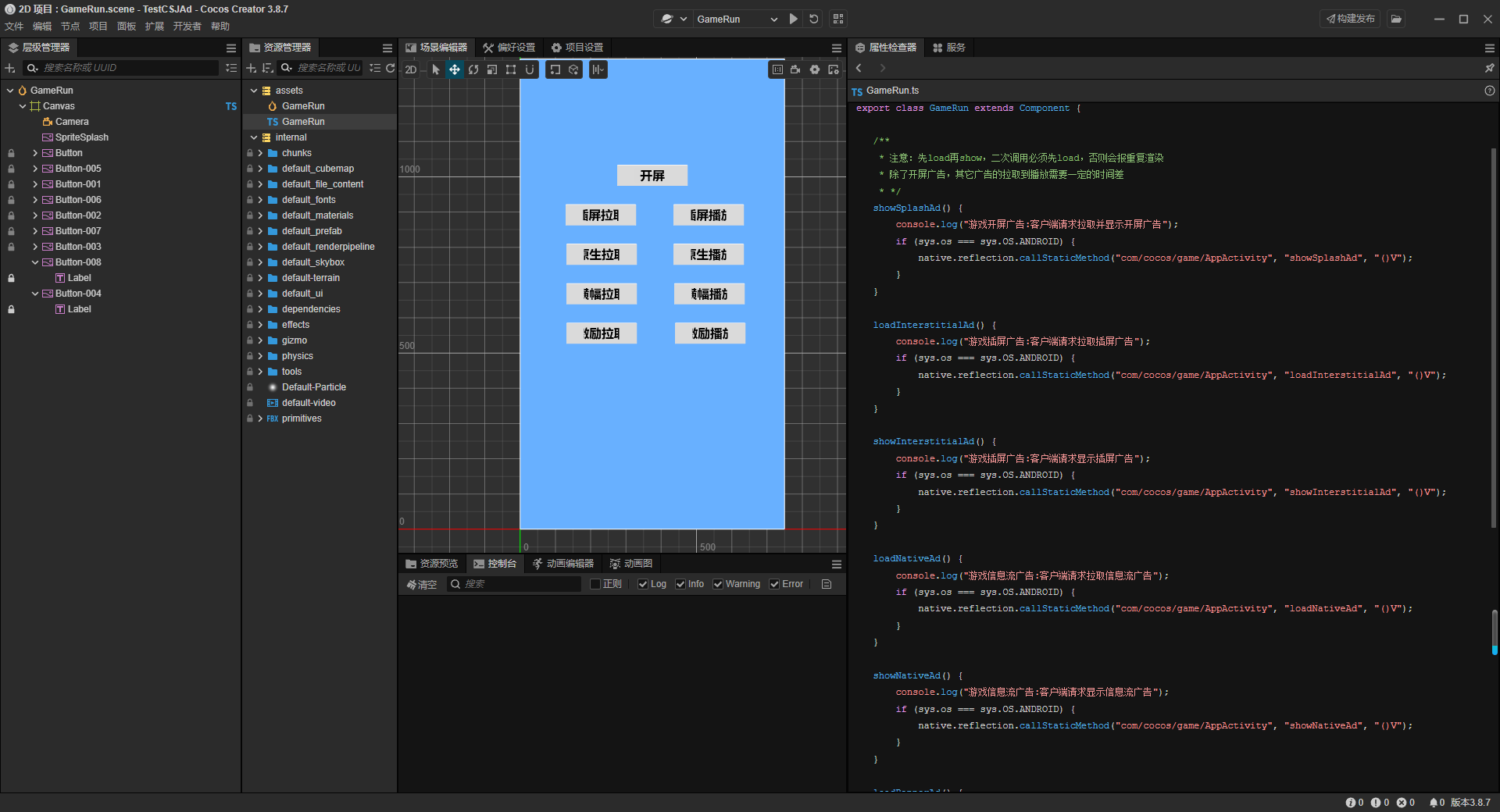The width and height of the screenshot is (1500, 812).
Task: Click the console 搜索 search field
Action: pos(514,584)
